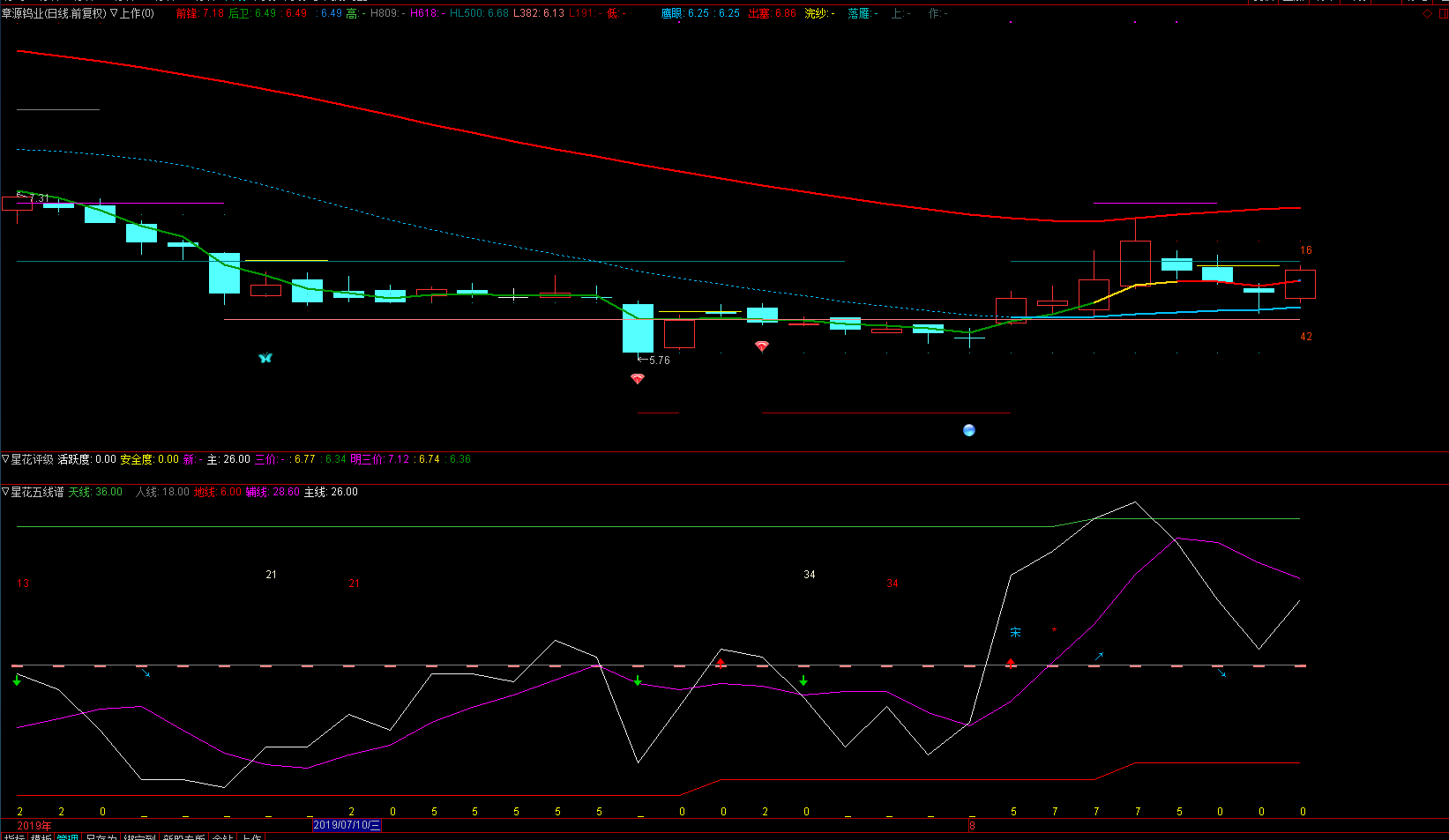This screenshot has width=1449, height=840.
Task: Click the red month marker 8 on the time axis
Action: [x=972, y=826]
